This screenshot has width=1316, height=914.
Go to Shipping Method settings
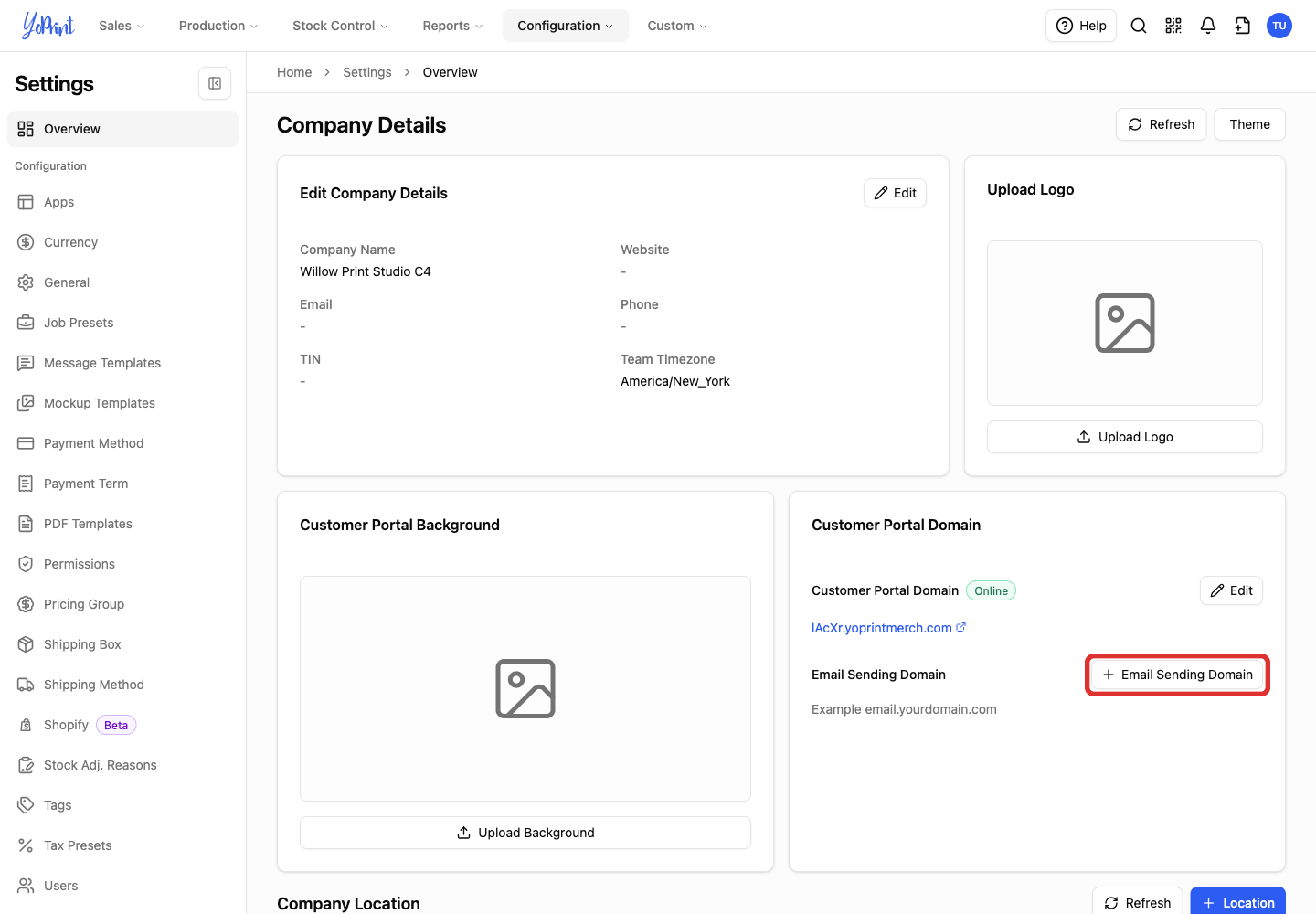click(x=122, y=685)
